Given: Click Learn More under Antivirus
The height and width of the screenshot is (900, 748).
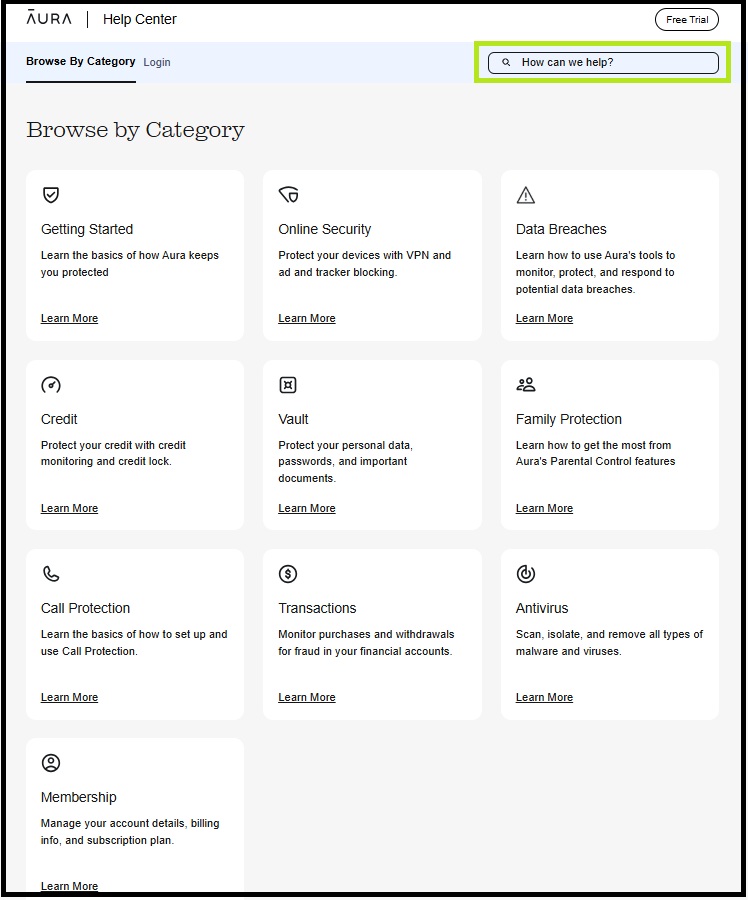Looking at the screenshot, I should 544,698.
